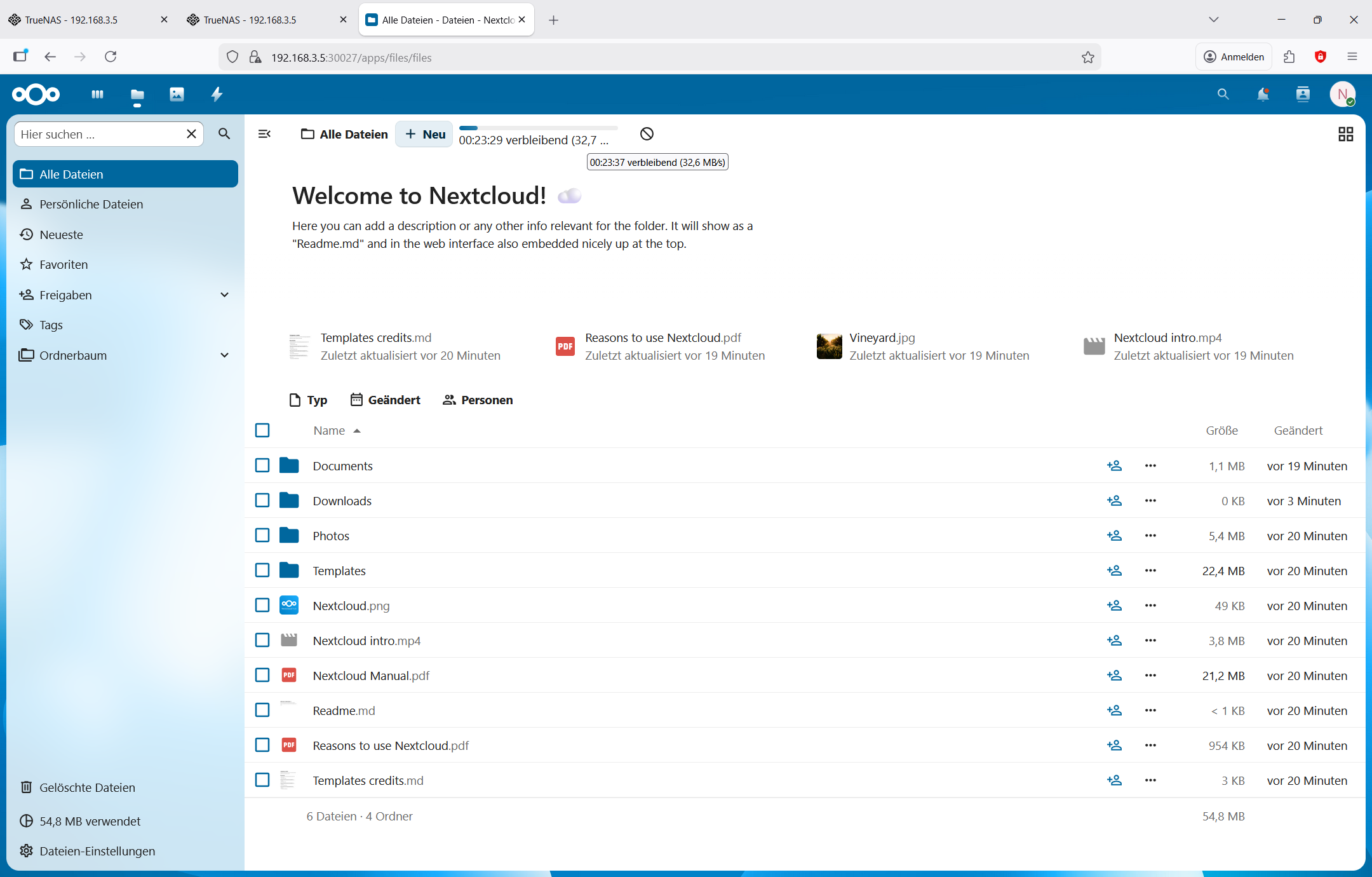1372x877 pixels.
Task: Open the Nextcloud Dashboard app icon
Action: (x=97, y=95)
